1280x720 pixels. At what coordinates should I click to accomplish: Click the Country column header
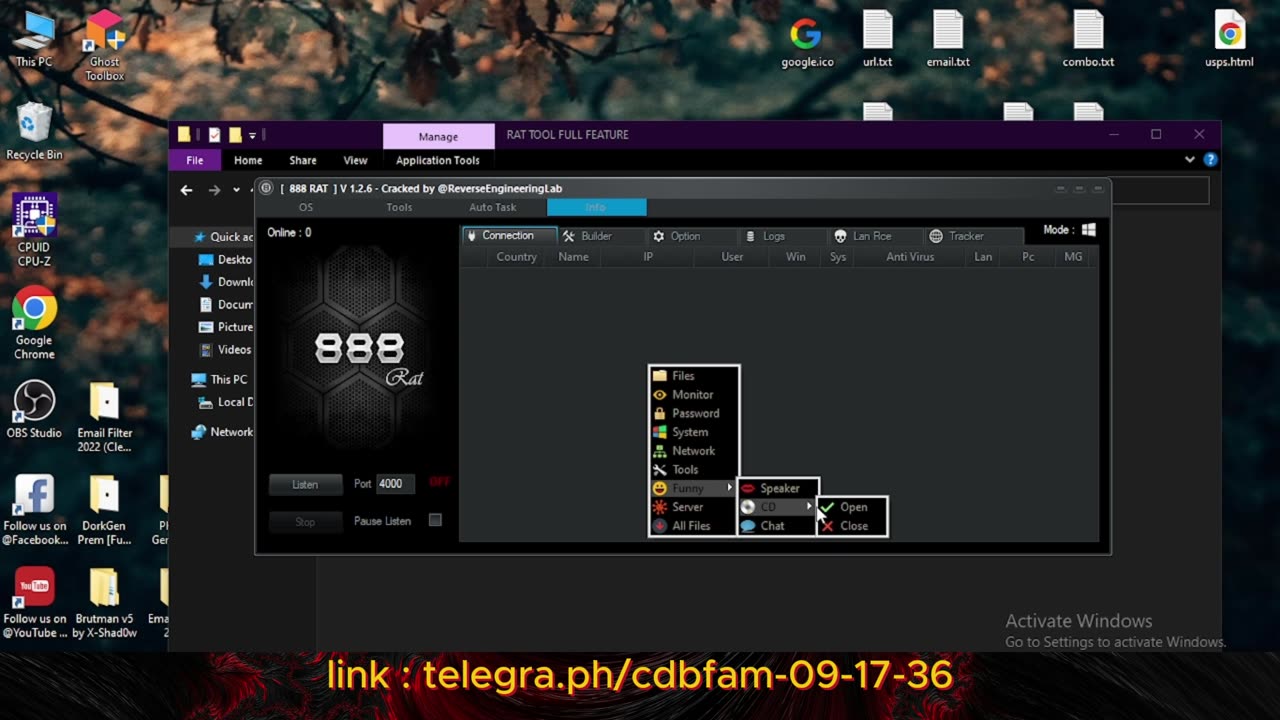point(517,257)
